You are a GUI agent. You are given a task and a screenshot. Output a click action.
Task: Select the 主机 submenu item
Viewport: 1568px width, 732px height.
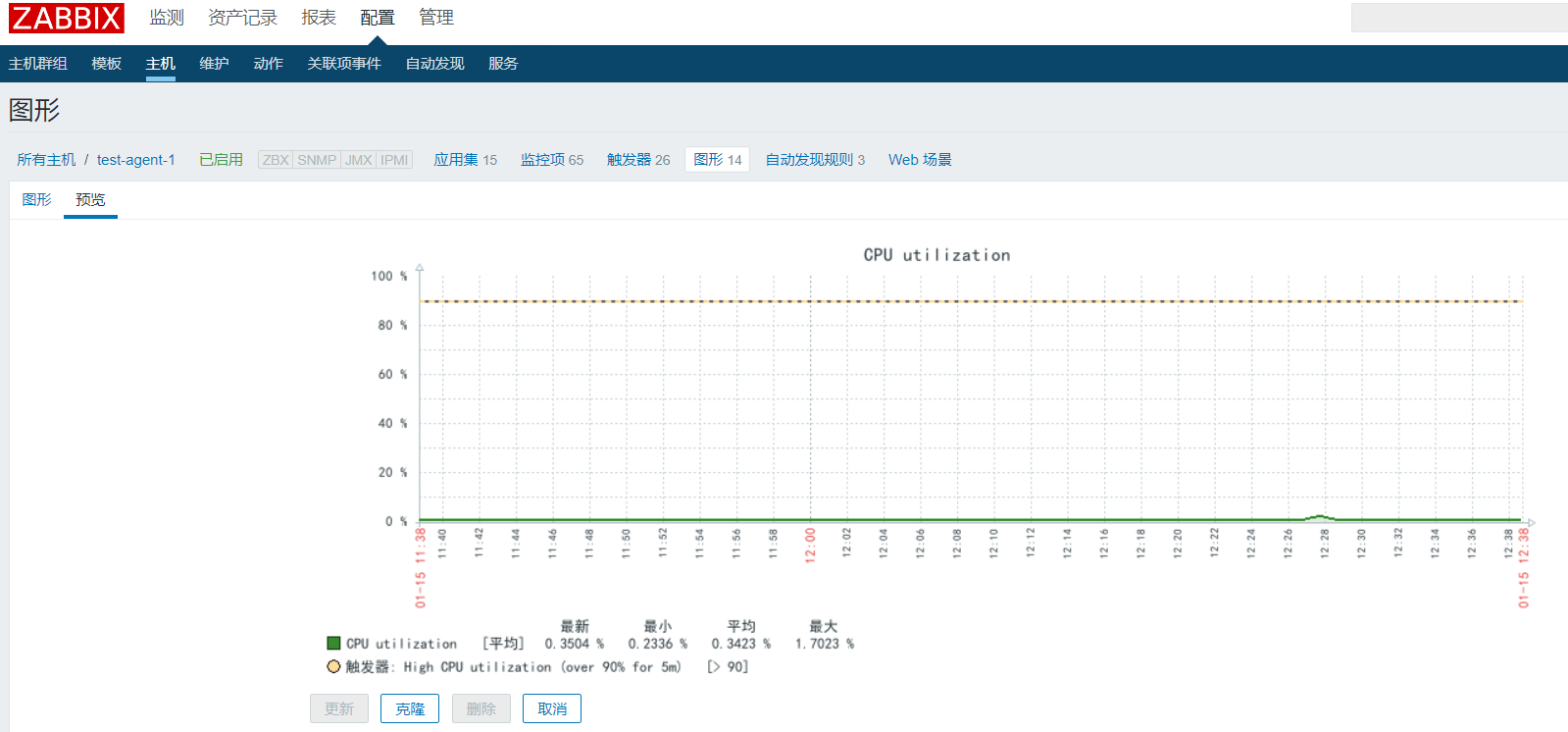pos(161,64)
